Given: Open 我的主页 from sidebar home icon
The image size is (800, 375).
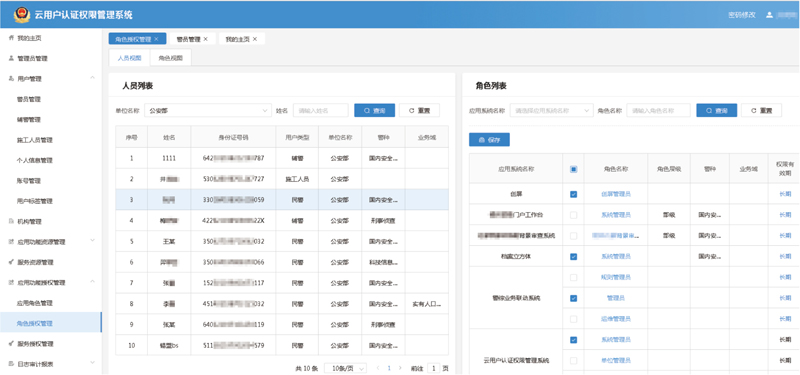Looking at the screenshot, I should (12, 38).
